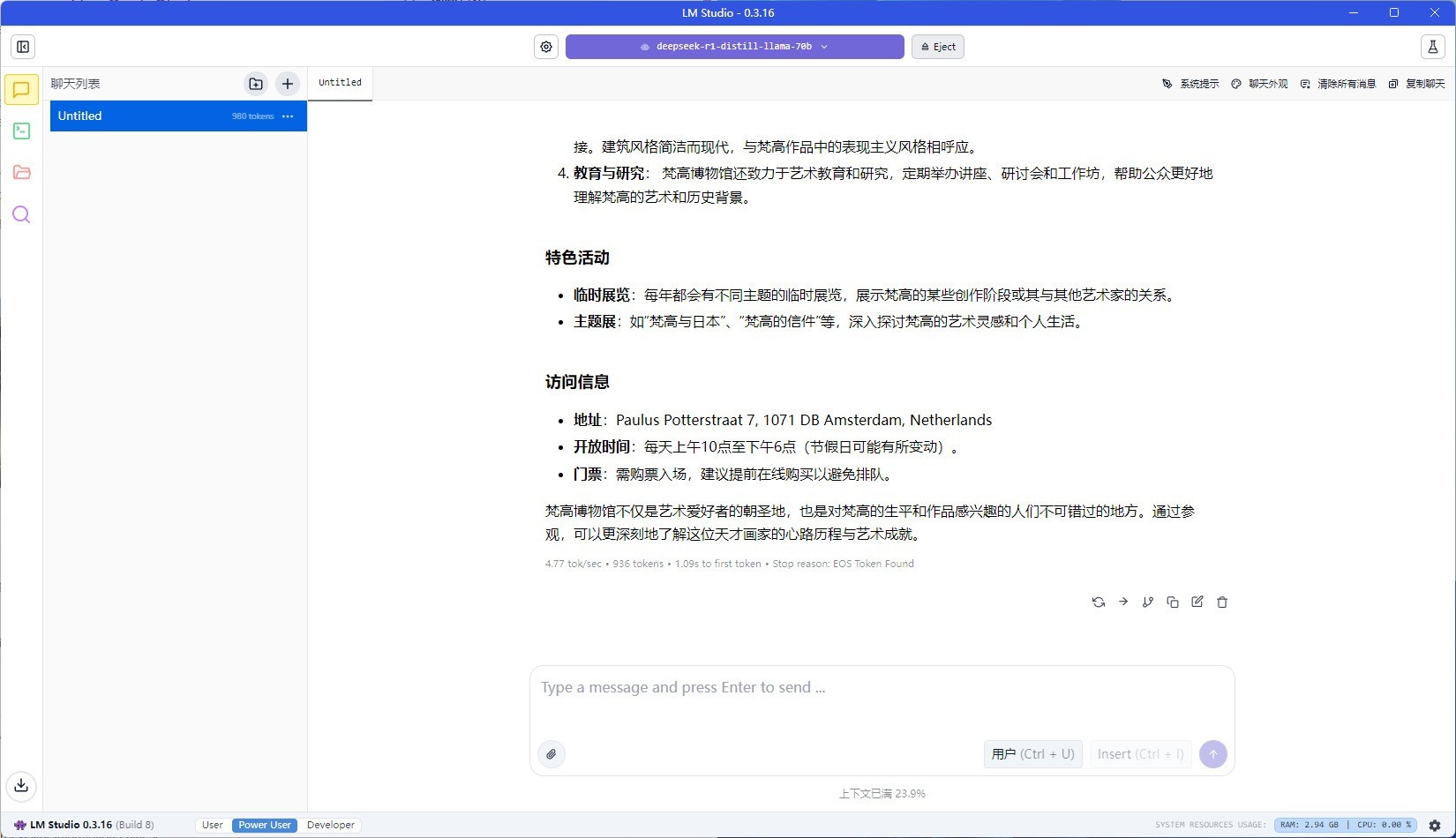
Task: Toggle the user role selector 用户 (Ctrl + U)
Action: point(1032,754)
